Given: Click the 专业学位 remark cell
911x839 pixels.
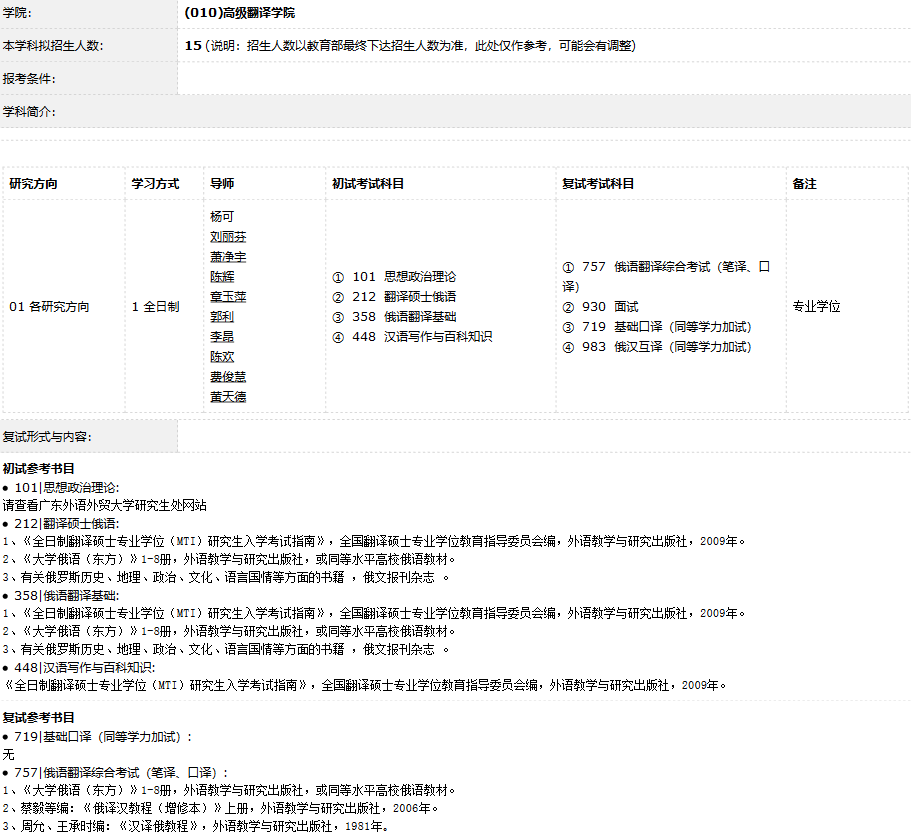Looking at the screenshot, I should click(x=816, y=307).
